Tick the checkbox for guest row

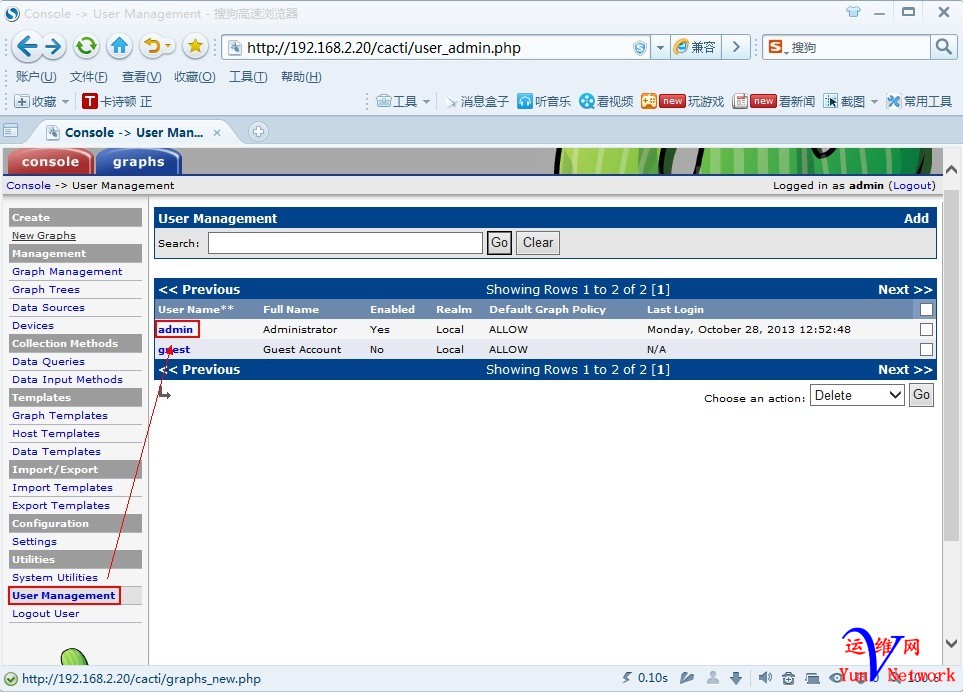click(x=926, y=349)
